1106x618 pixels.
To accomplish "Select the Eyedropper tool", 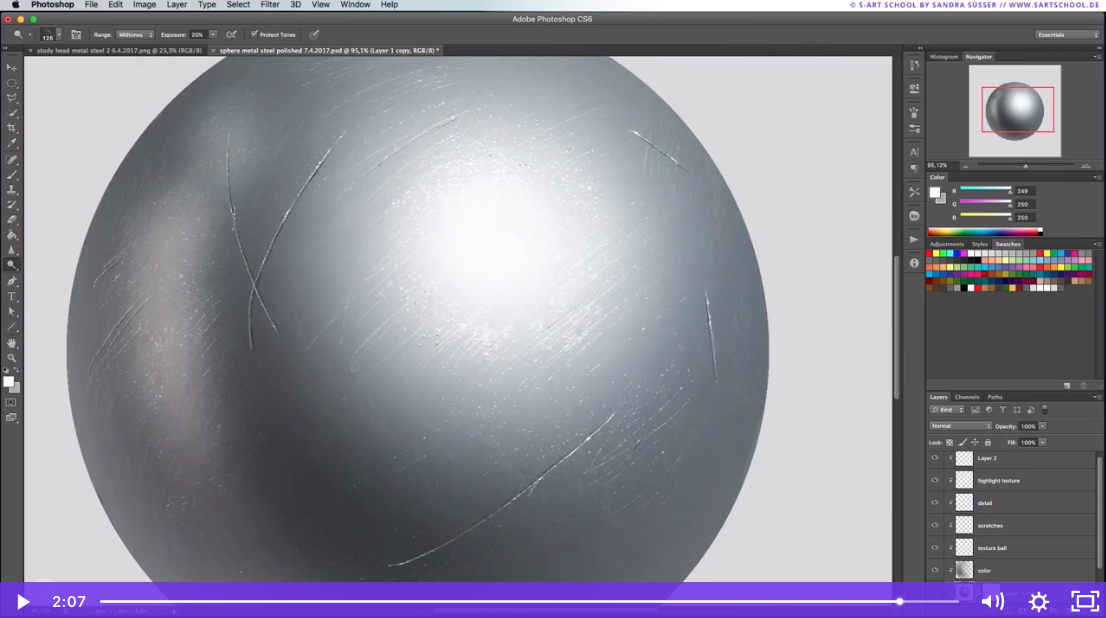I will [x=12, y=143].
